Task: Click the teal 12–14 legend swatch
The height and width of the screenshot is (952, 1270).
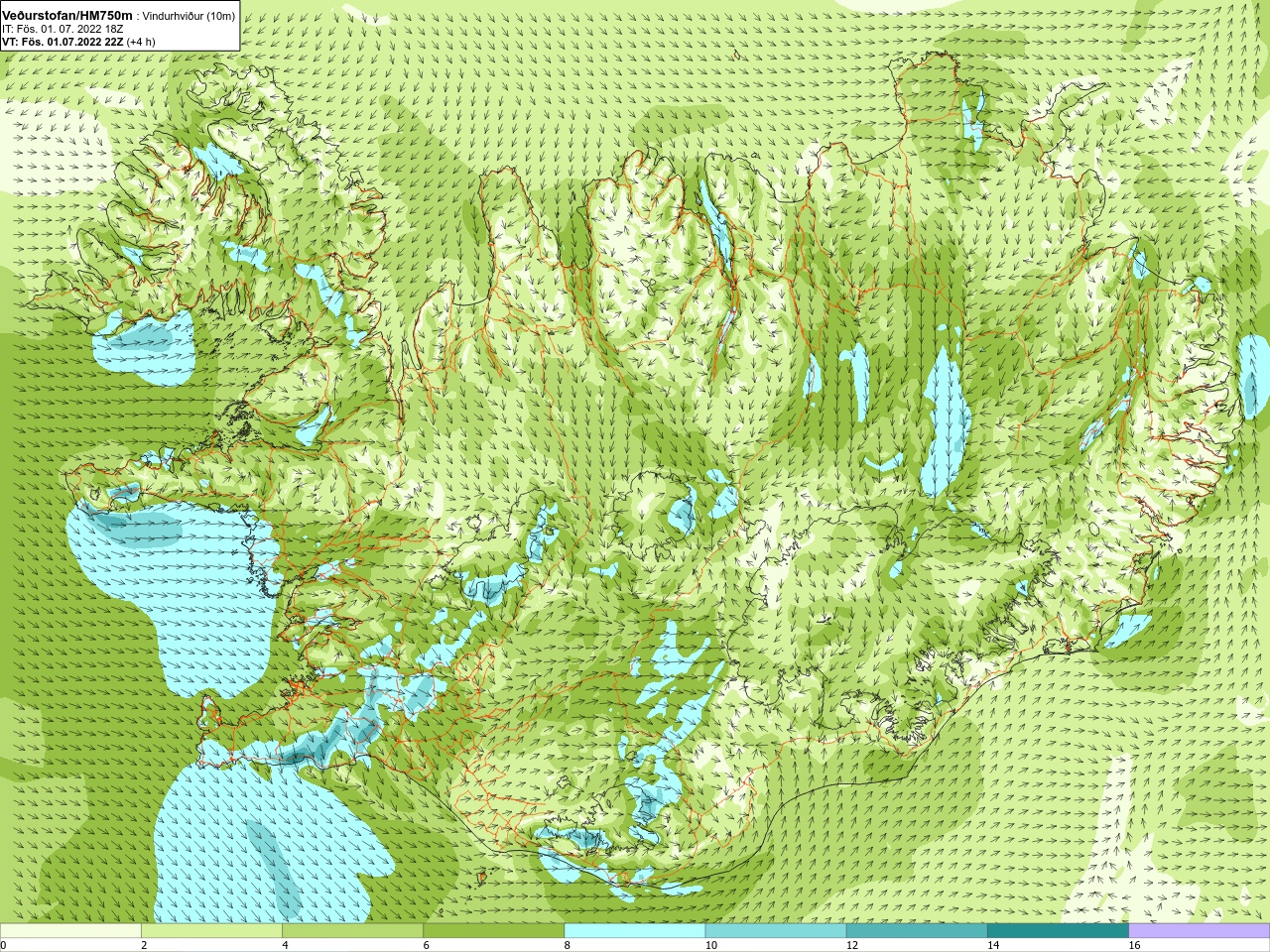Action: 917,930
